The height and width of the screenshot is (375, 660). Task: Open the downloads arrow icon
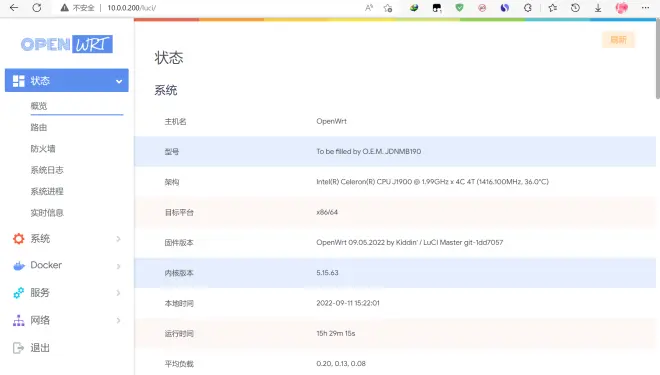pos(598,8)
